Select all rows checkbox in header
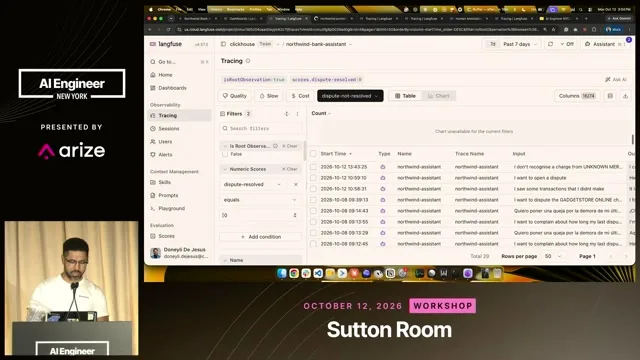 click(x=313, y=154)
